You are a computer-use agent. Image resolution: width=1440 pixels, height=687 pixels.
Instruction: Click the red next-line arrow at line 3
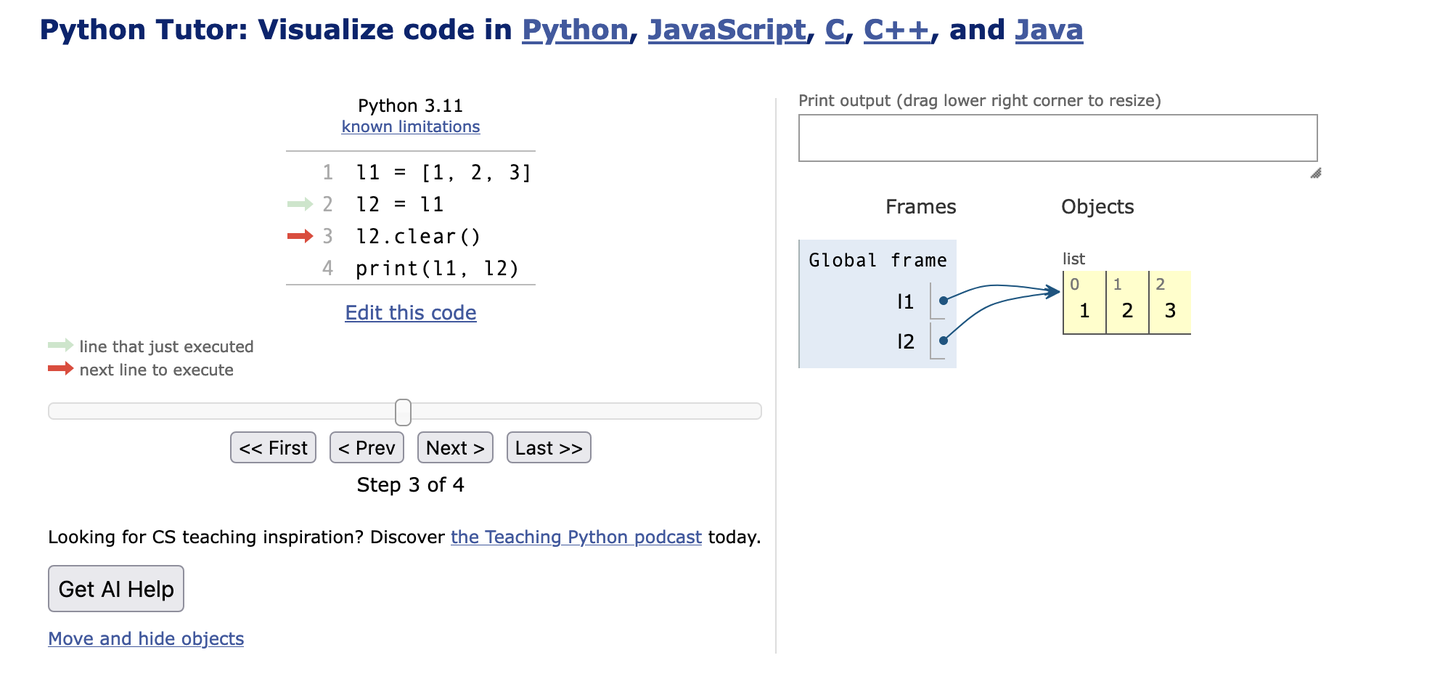pyautogui.click(x=300, y=236)
